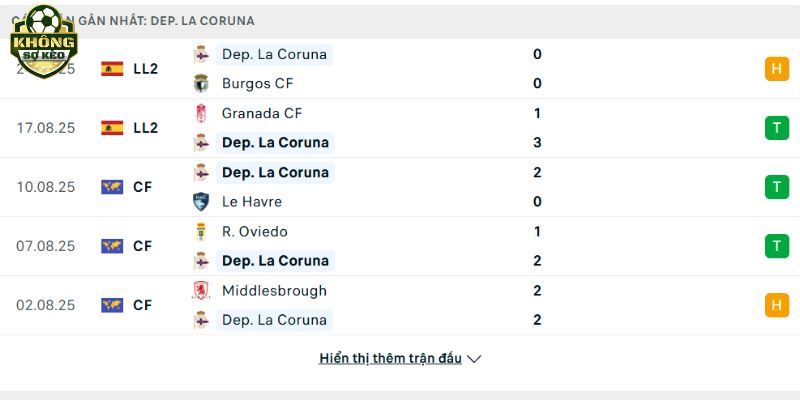Click the chevron beside Hiển thị thêm trận đấu
800x400 pixels.
click(x=474, y=359)
